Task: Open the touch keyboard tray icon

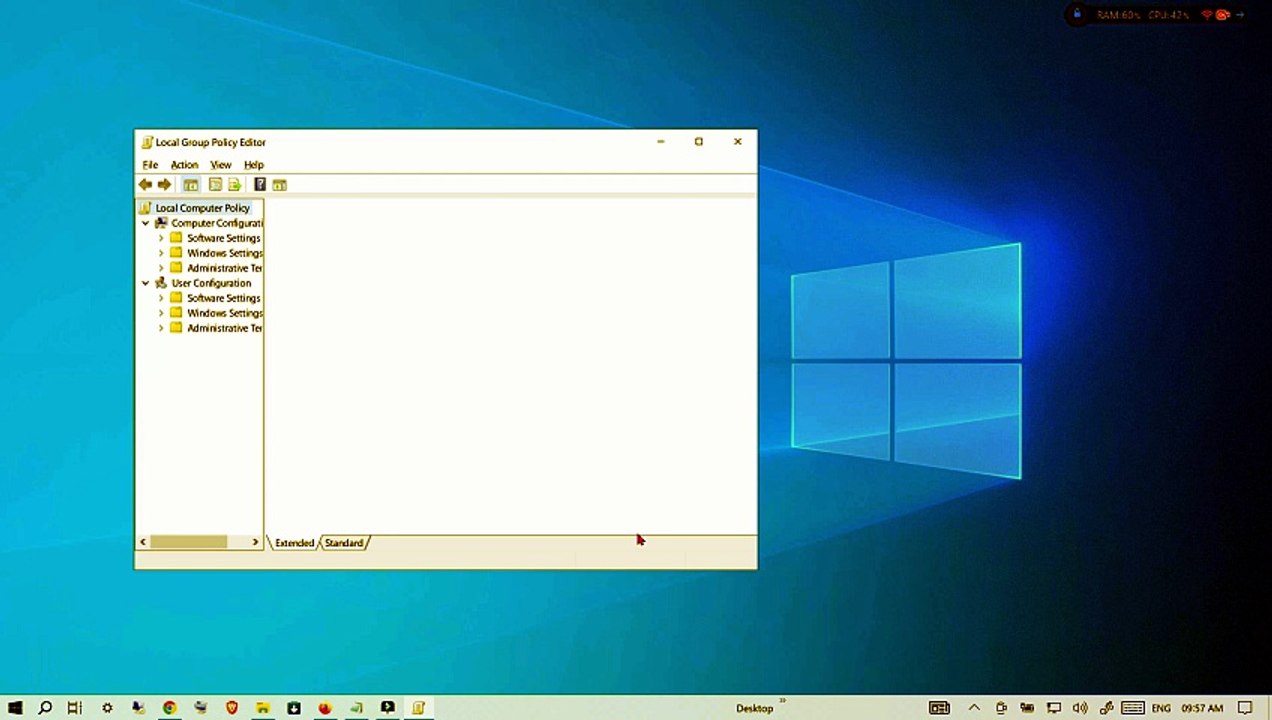Action: [1133, 708]
